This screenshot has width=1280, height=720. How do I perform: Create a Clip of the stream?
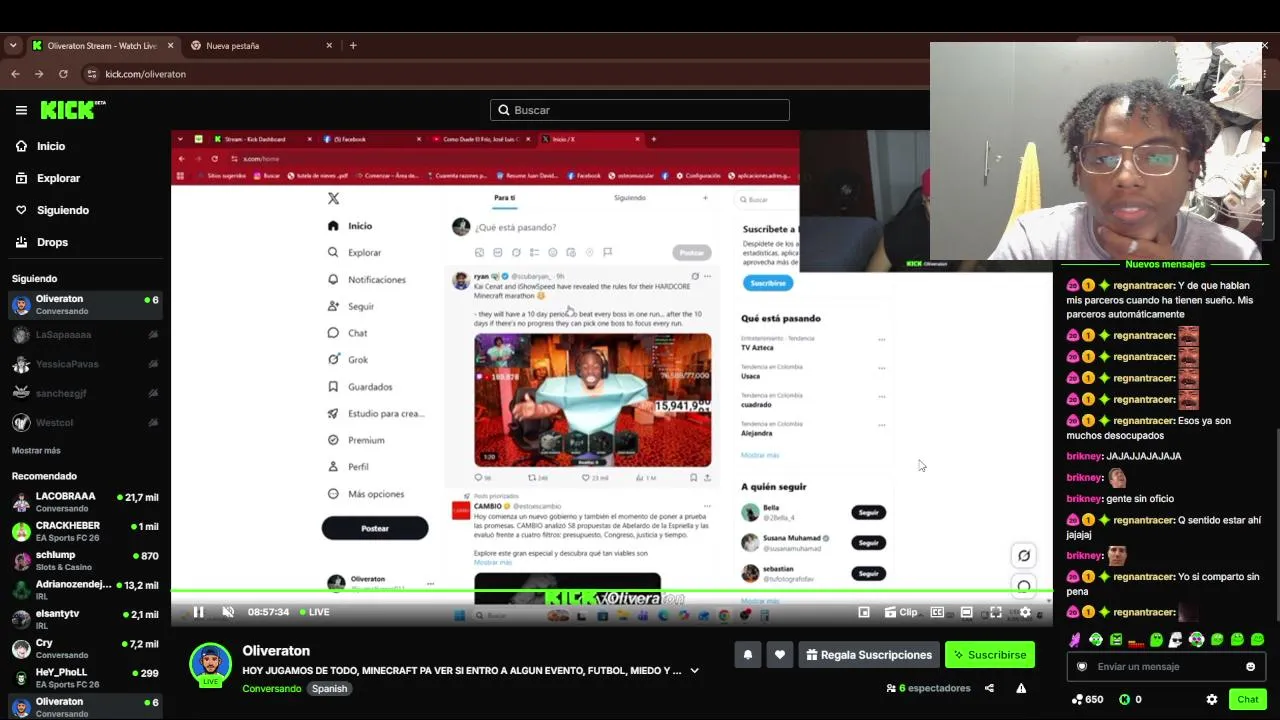point(901,612)
